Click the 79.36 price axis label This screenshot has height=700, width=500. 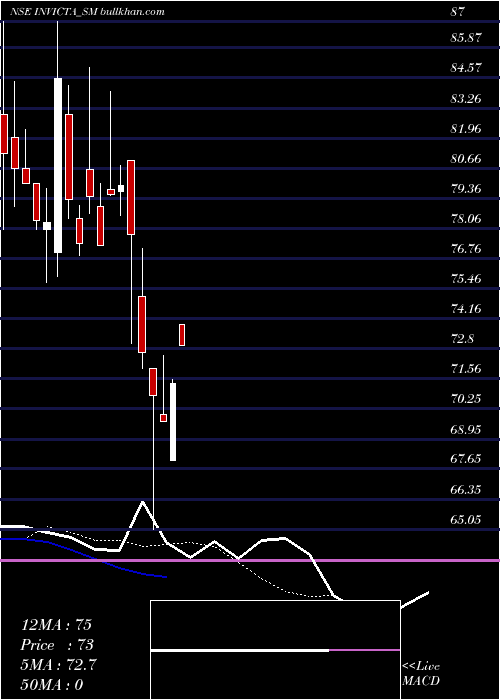pyautogui.click(x=466, y=188)
